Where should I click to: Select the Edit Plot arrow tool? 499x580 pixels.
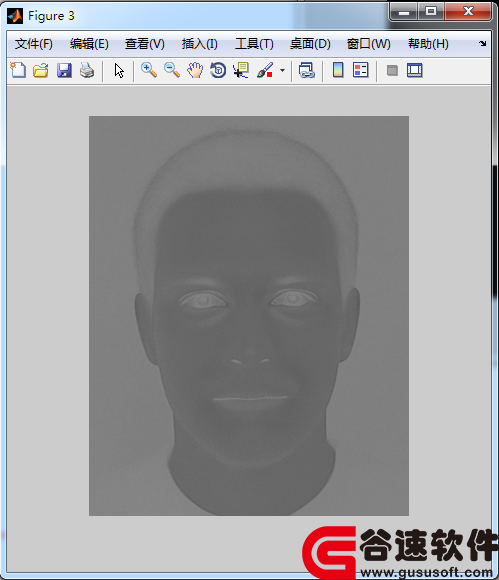[x=119, y=70]
